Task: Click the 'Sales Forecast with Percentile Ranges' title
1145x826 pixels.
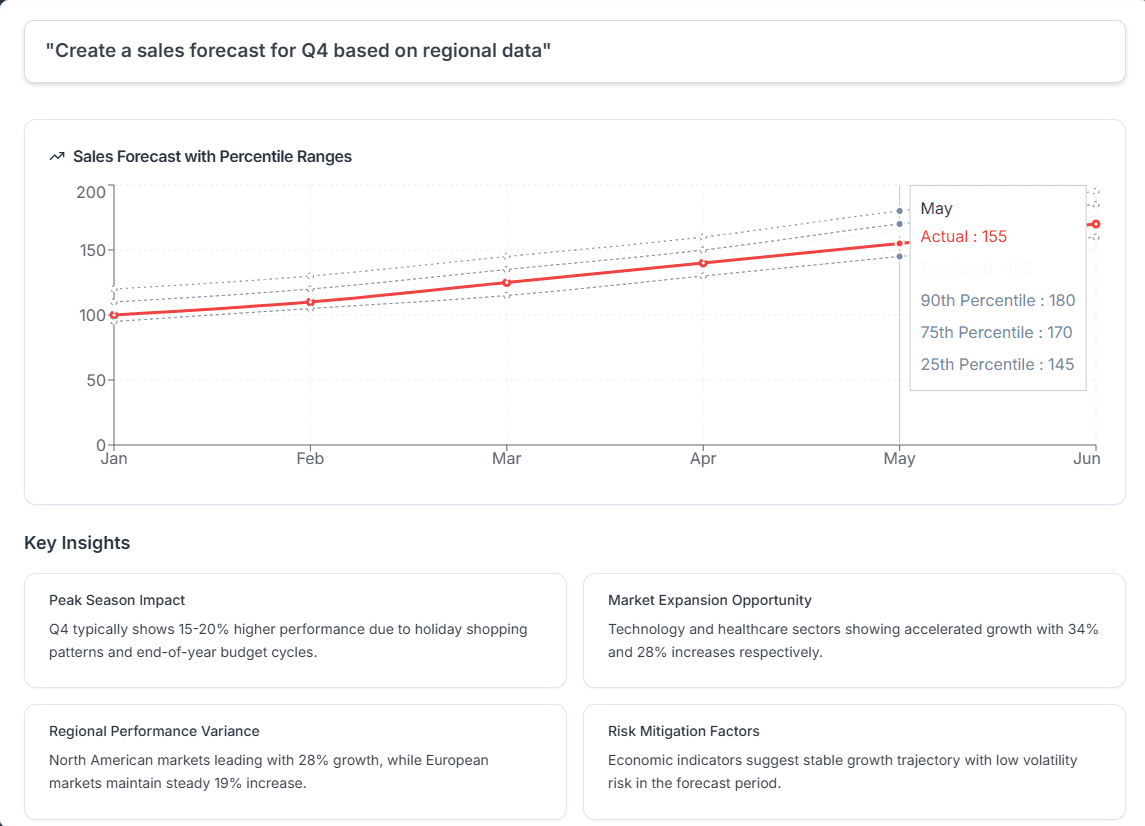Action: 212,157
